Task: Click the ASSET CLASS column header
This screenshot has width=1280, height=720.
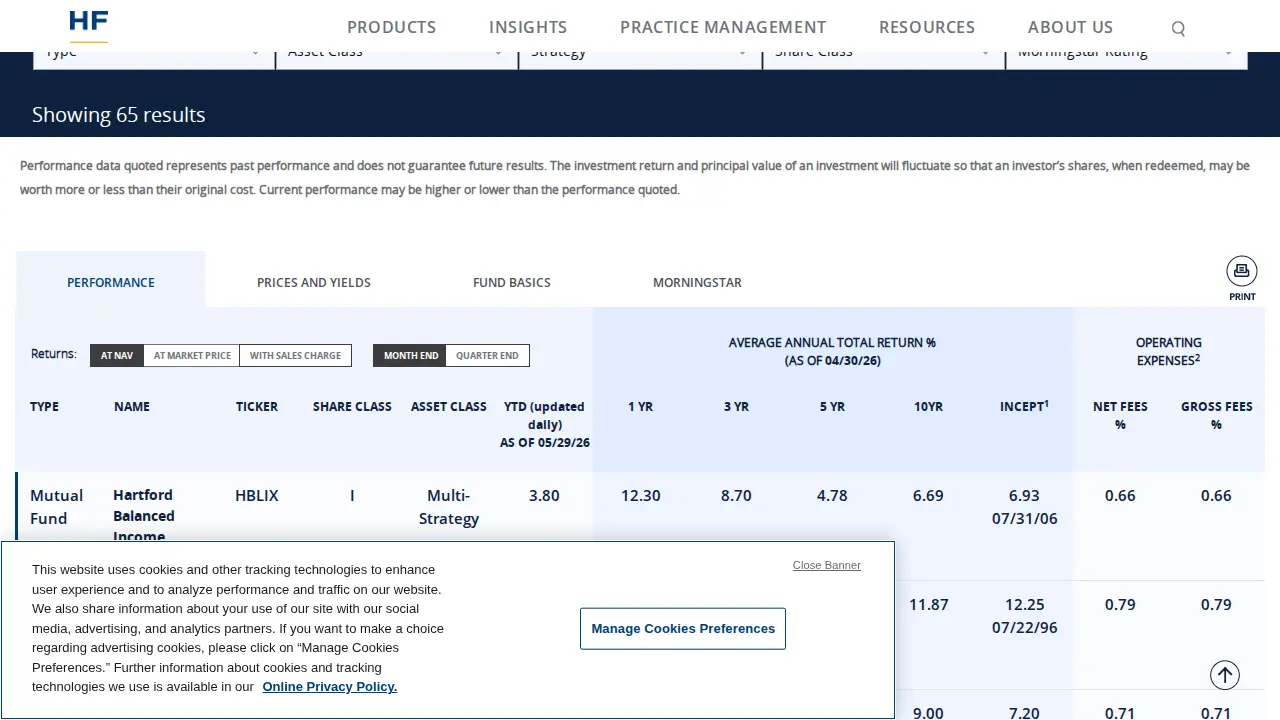Action: (x=449, y=406)
